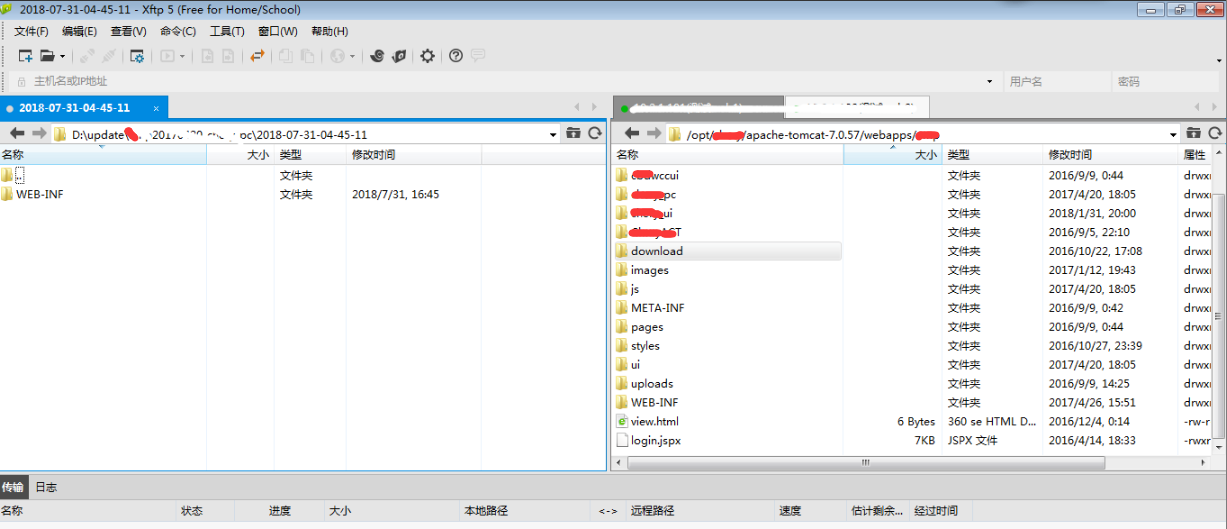This screenshot has height=529, width=1227.
Task: Click the 主机名或IP地址 input field
Action: click(506, 82)
